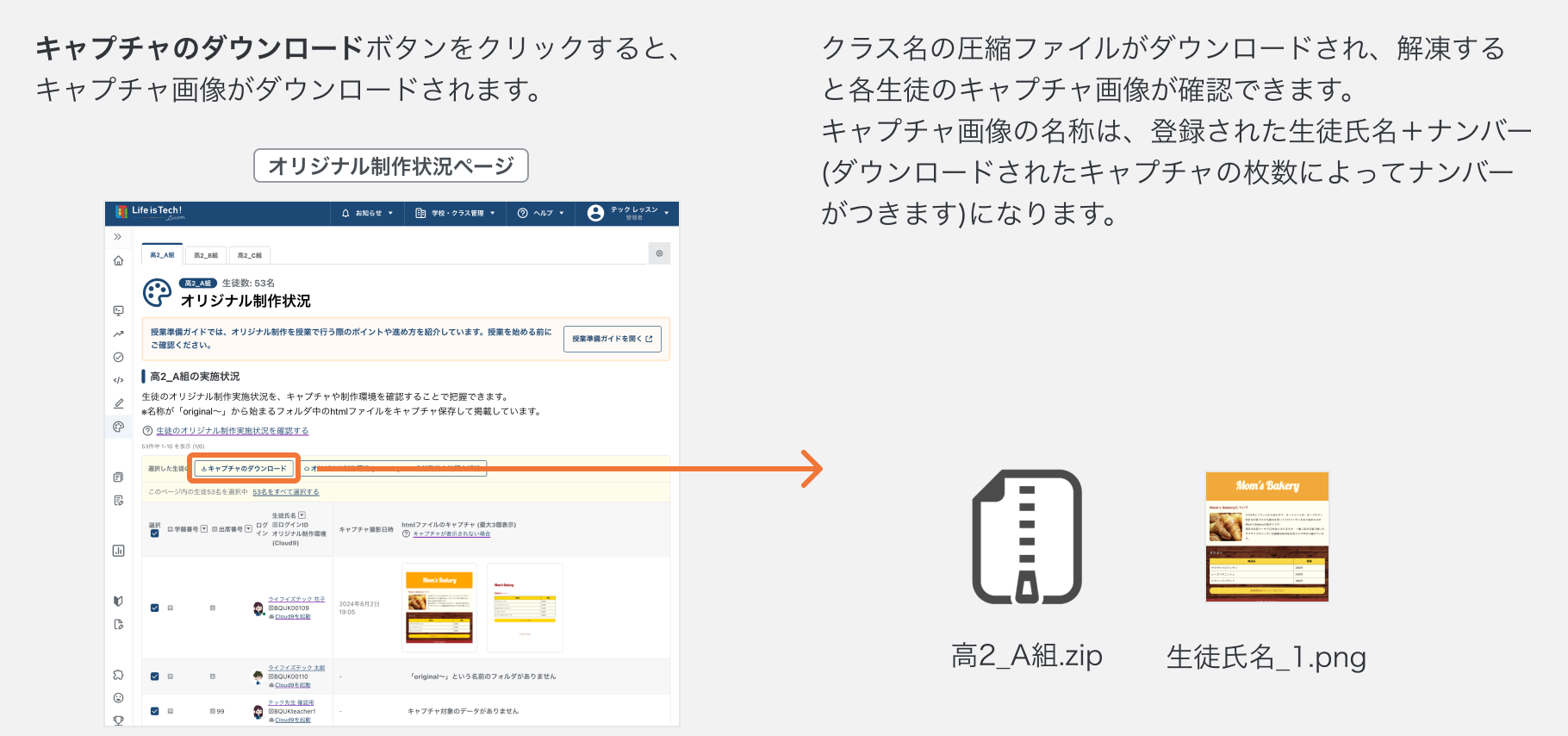Screen dimensions: 1568x736
Task: Click the 53名をすべて選択する link
Action: (286, 492)
